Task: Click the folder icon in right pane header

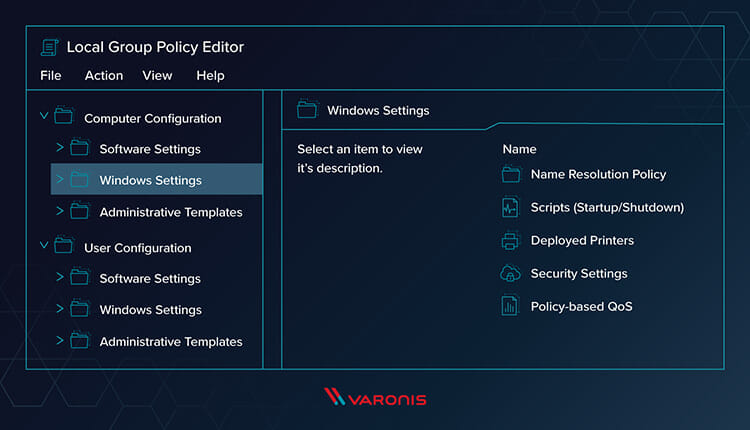Action: click(307, 109)
